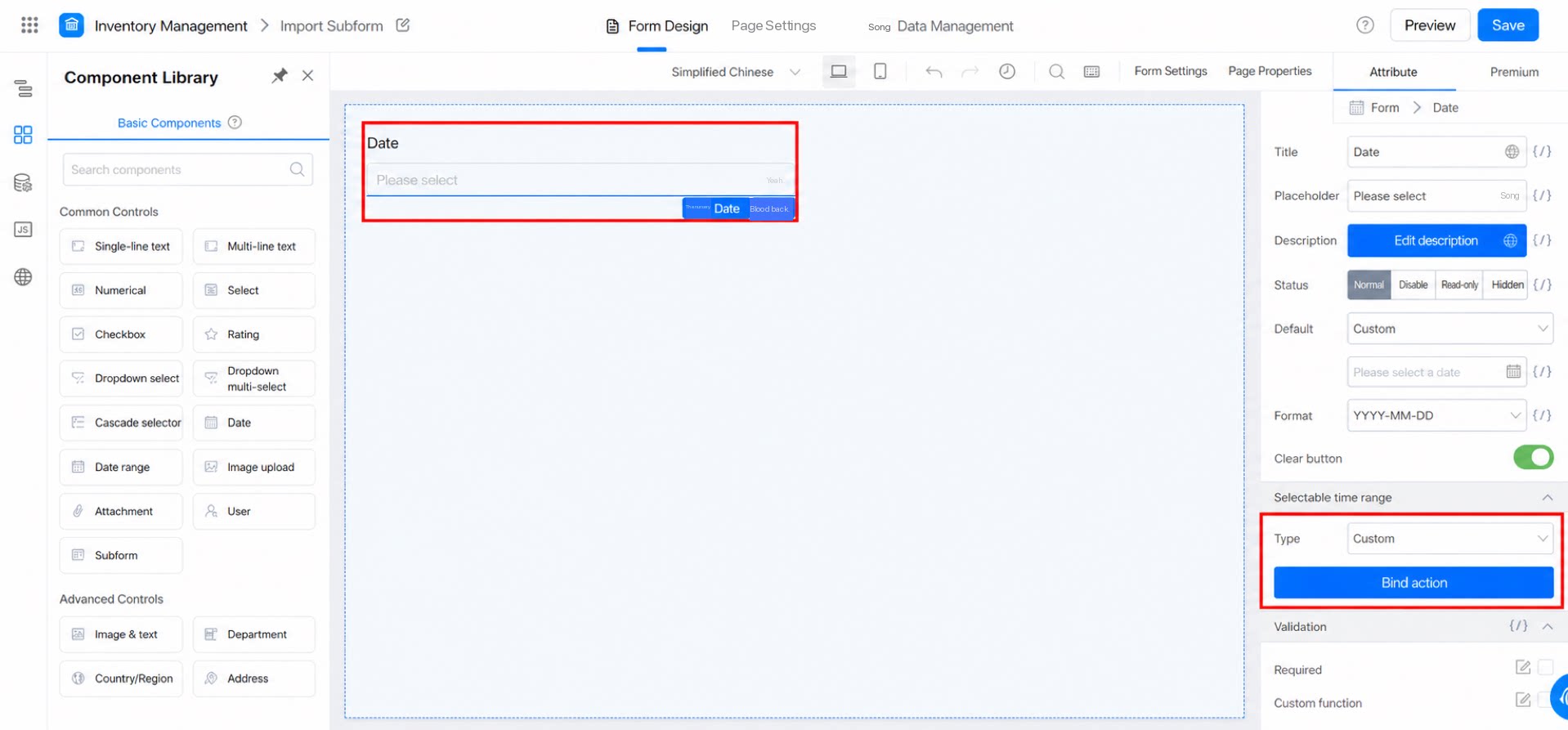1568x730 pixels.
Task: Pin the Component Library panel
Action: pos(280,76)
